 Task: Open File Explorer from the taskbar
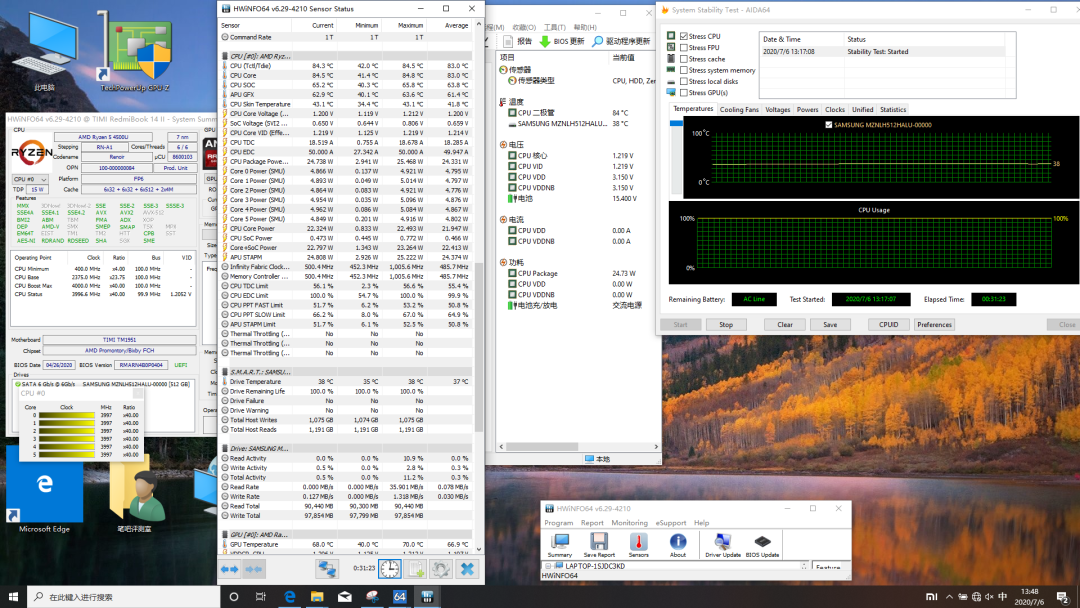317,596
